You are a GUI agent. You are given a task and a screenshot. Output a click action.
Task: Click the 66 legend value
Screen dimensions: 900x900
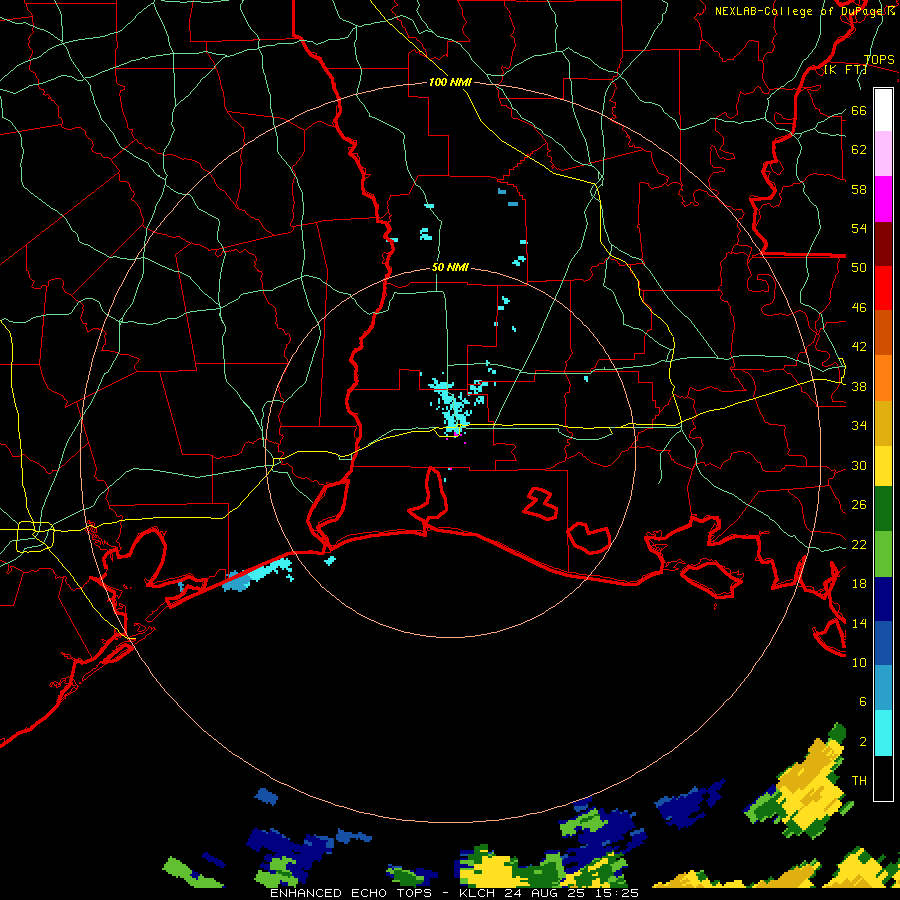coord(859,111)
